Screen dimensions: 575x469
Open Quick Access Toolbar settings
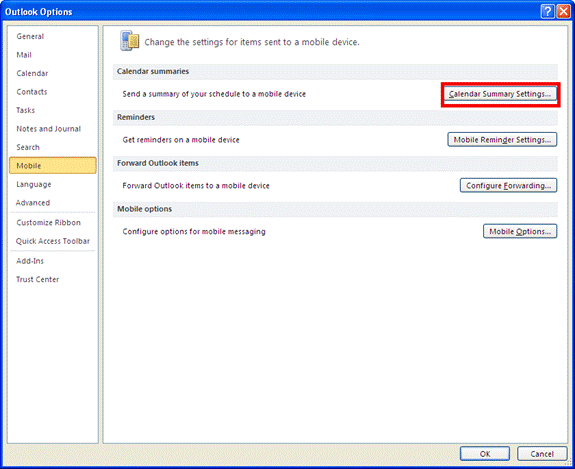(x=53, y=241)
